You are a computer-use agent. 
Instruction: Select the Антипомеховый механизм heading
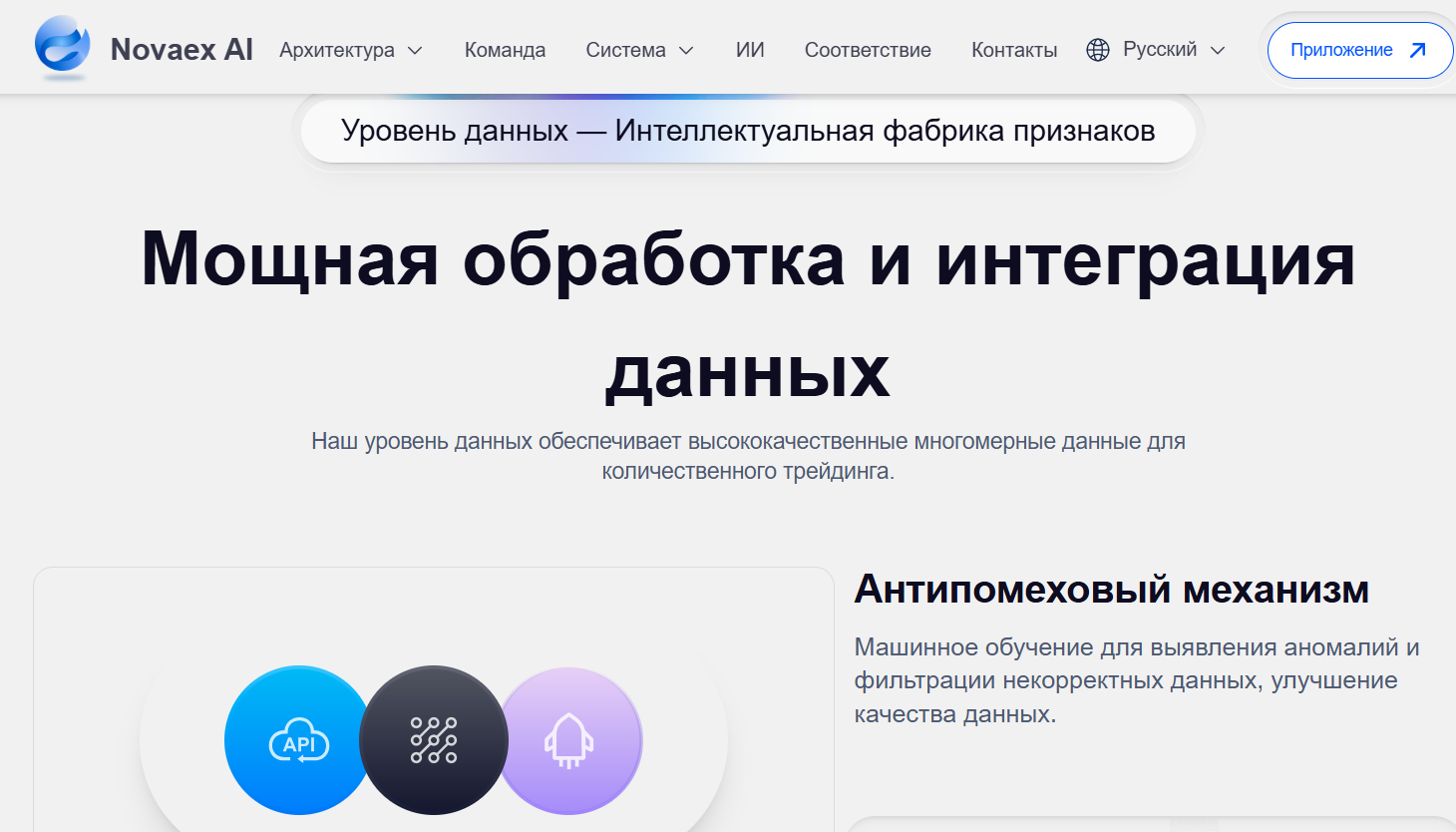point(1111,590)
